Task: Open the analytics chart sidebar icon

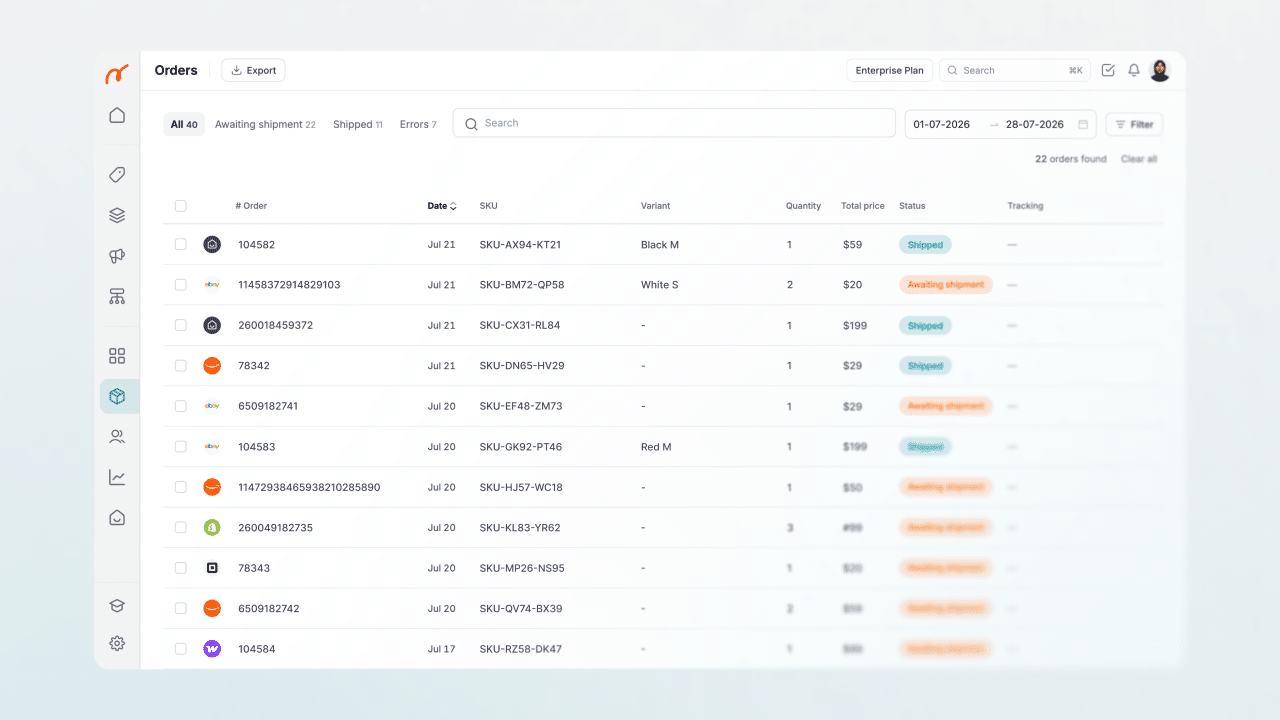Action: [117, 477]
